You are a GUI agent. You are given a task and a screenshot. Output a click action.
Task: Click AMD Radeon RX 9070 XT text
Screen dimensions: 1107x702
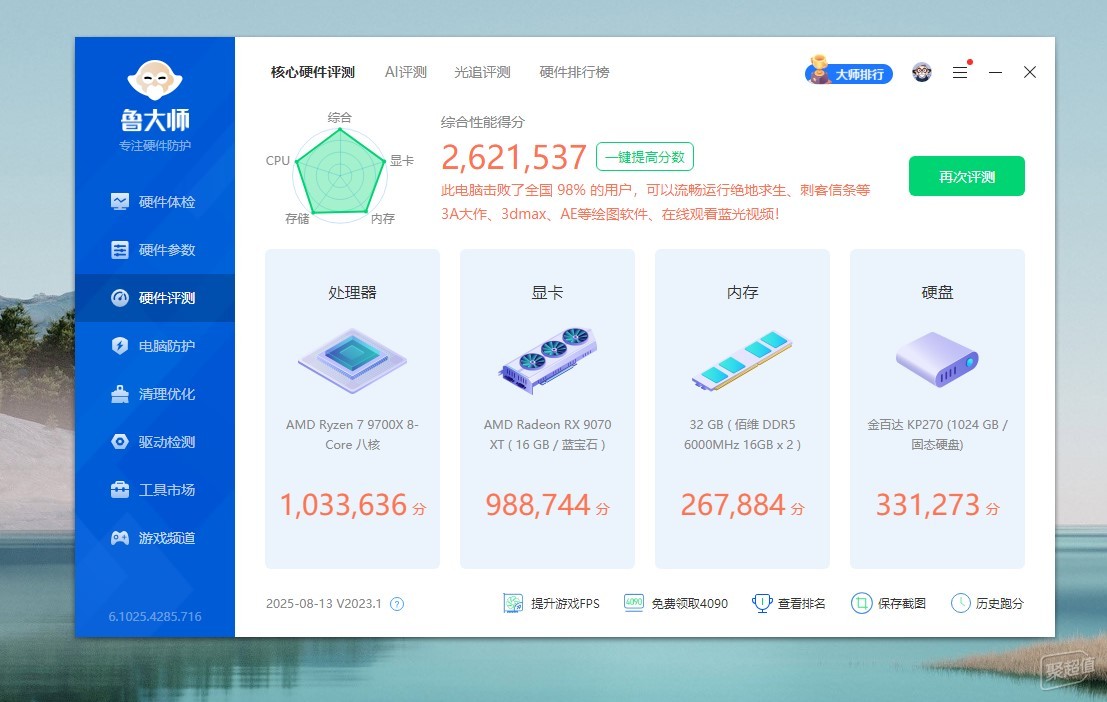coord(547,434)
